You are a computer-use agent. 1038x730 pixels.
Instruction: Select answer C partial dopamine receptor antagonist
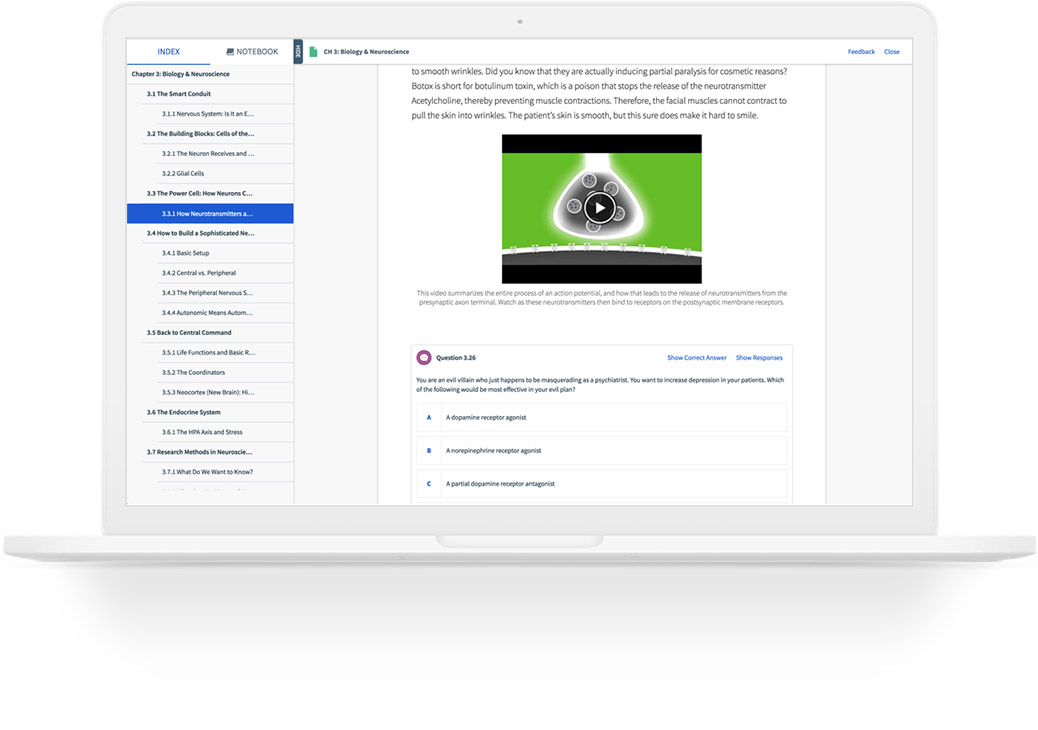pos(602,484)
